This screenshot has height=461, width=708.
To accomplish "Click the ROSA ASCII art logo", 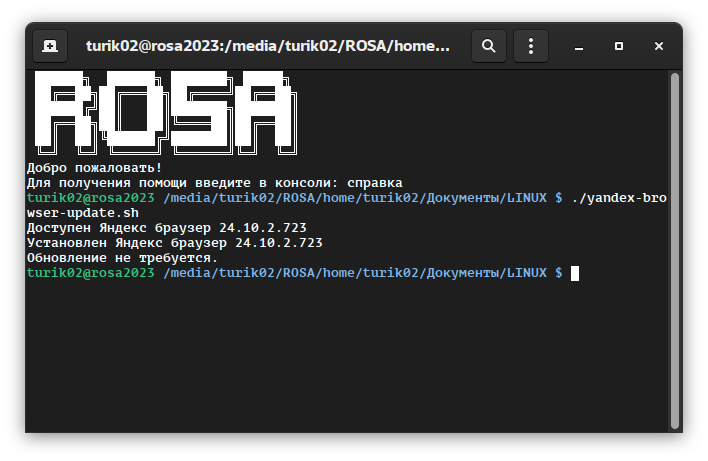I will [166, 113].
